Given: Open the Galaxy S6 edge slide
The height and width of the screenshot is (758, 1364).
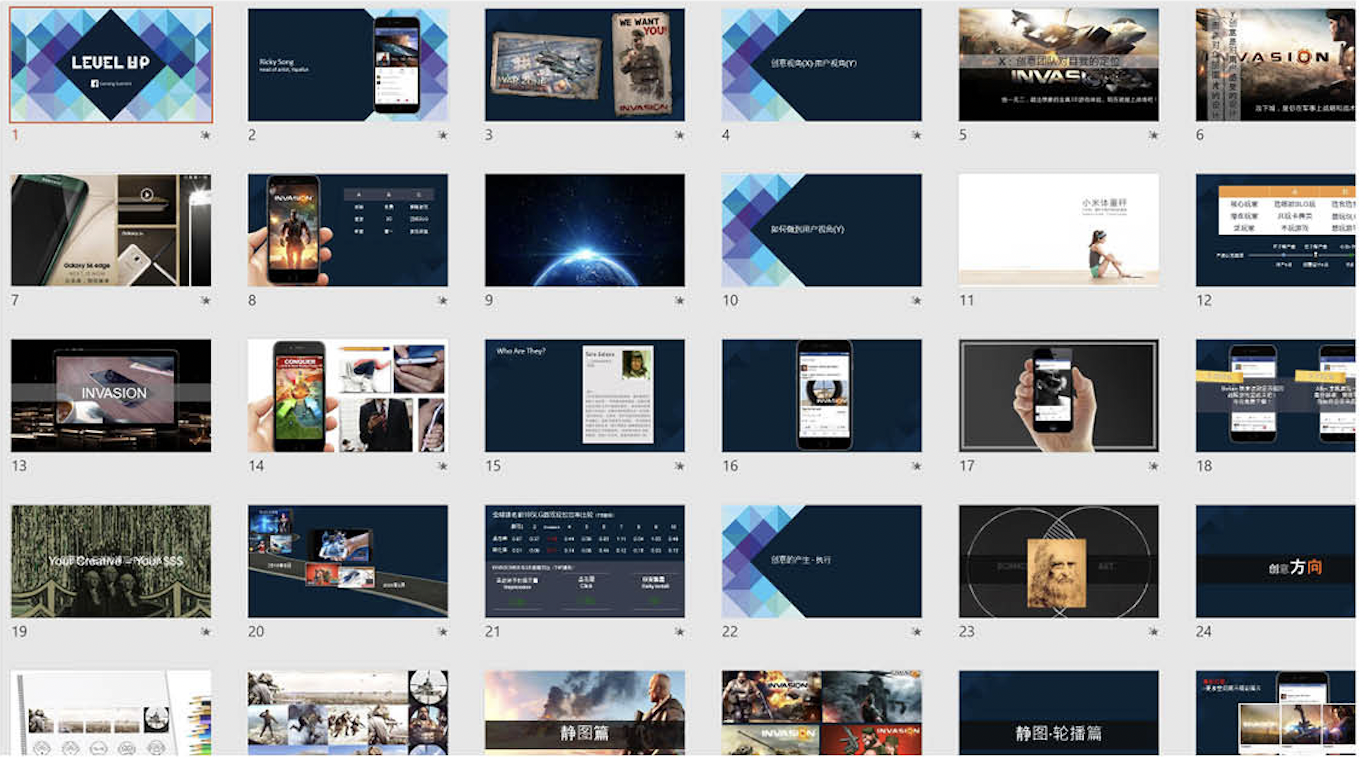Looking at the screenshot, I should [111, 230].
